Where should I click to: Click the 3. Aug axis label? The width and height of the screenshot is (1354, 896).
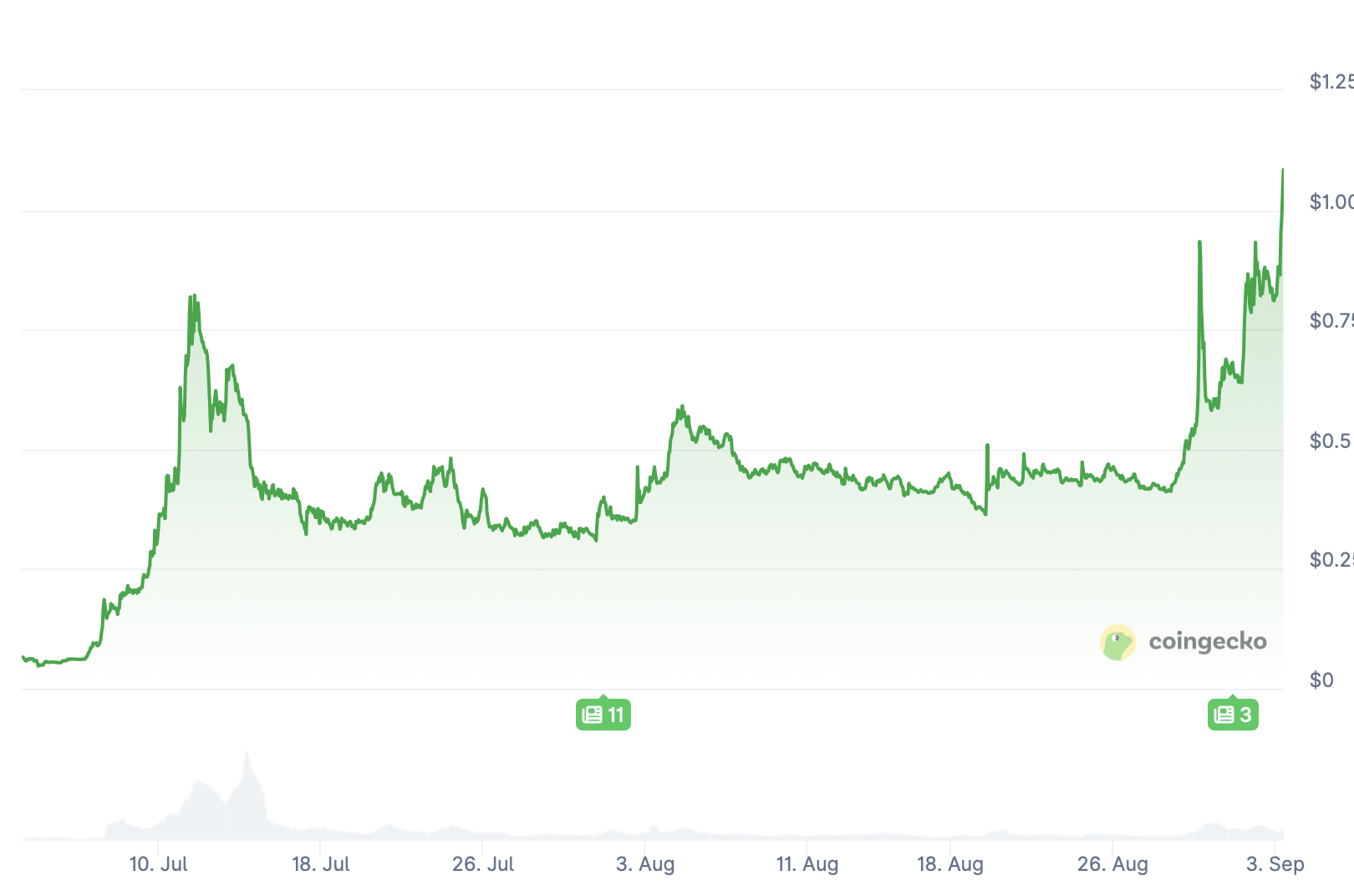[x=645, y=864]
